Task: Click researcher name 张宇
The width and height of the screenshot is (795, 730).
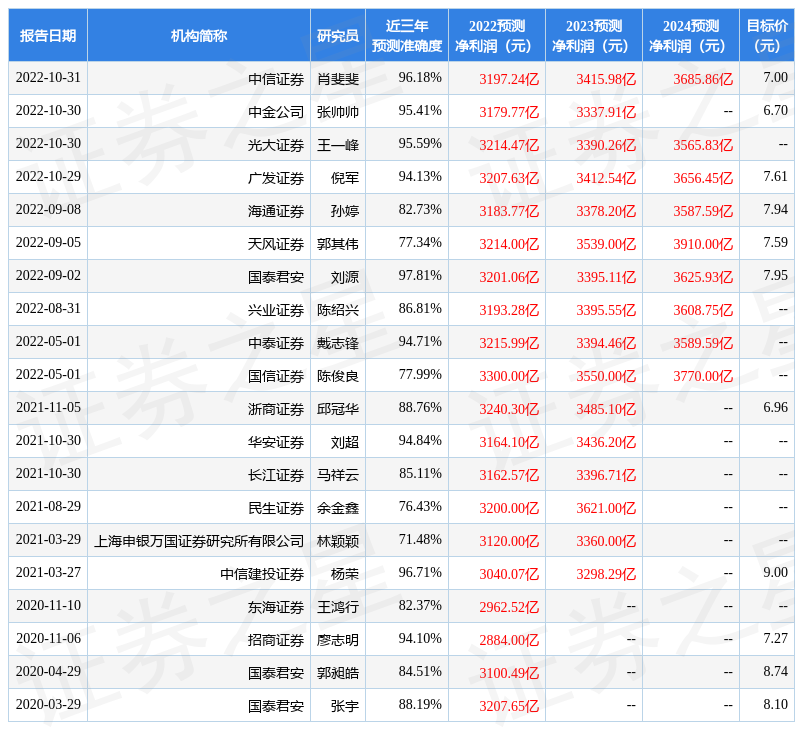Action: pos(345,705)
